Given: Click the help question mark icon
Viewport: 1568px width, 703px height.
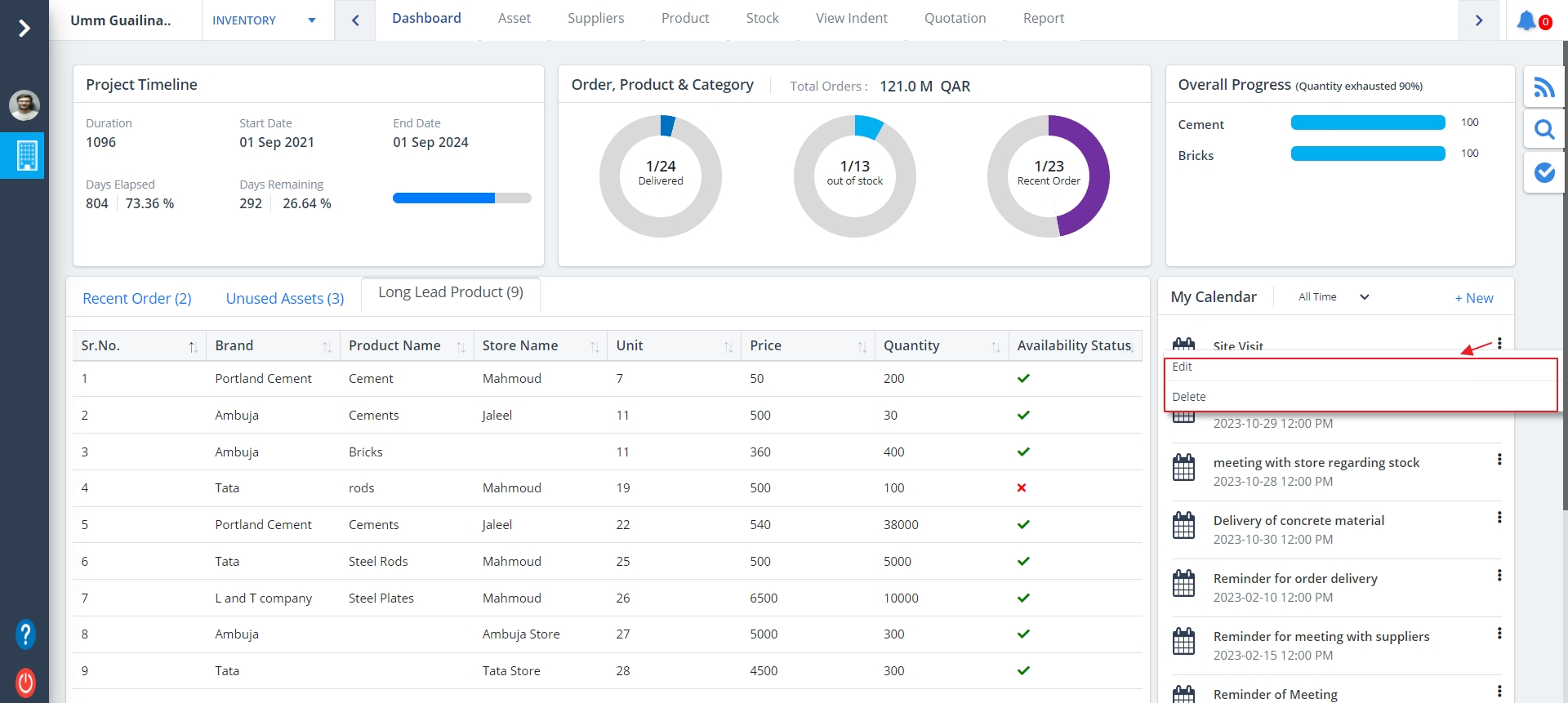Looking at the screenshot, I should pyautogui.click(x=25, y=634).
